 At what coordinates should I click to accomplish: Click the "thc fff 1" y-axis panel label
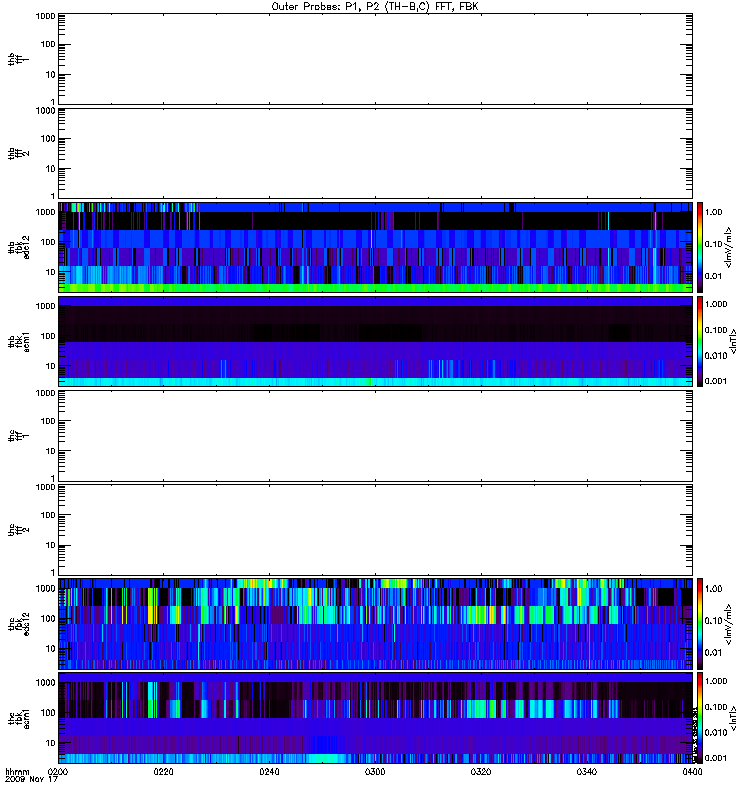click(18, 436)
